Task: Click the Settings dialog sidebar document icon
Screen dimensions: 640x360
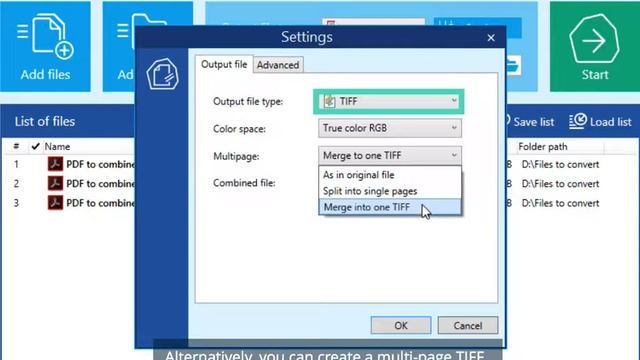Action: (162, 74)
